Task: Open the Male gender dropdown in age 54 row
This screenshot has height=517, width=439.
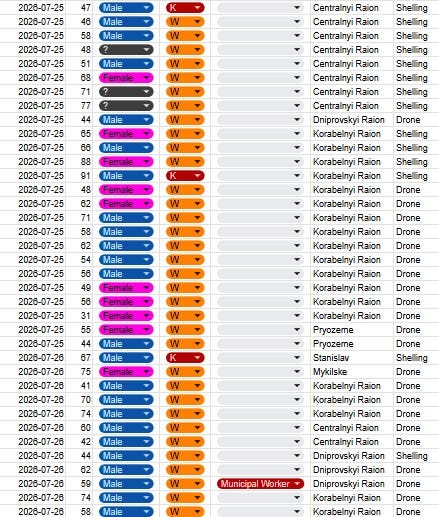Action: pyautogui.click(x=126, y=260)
